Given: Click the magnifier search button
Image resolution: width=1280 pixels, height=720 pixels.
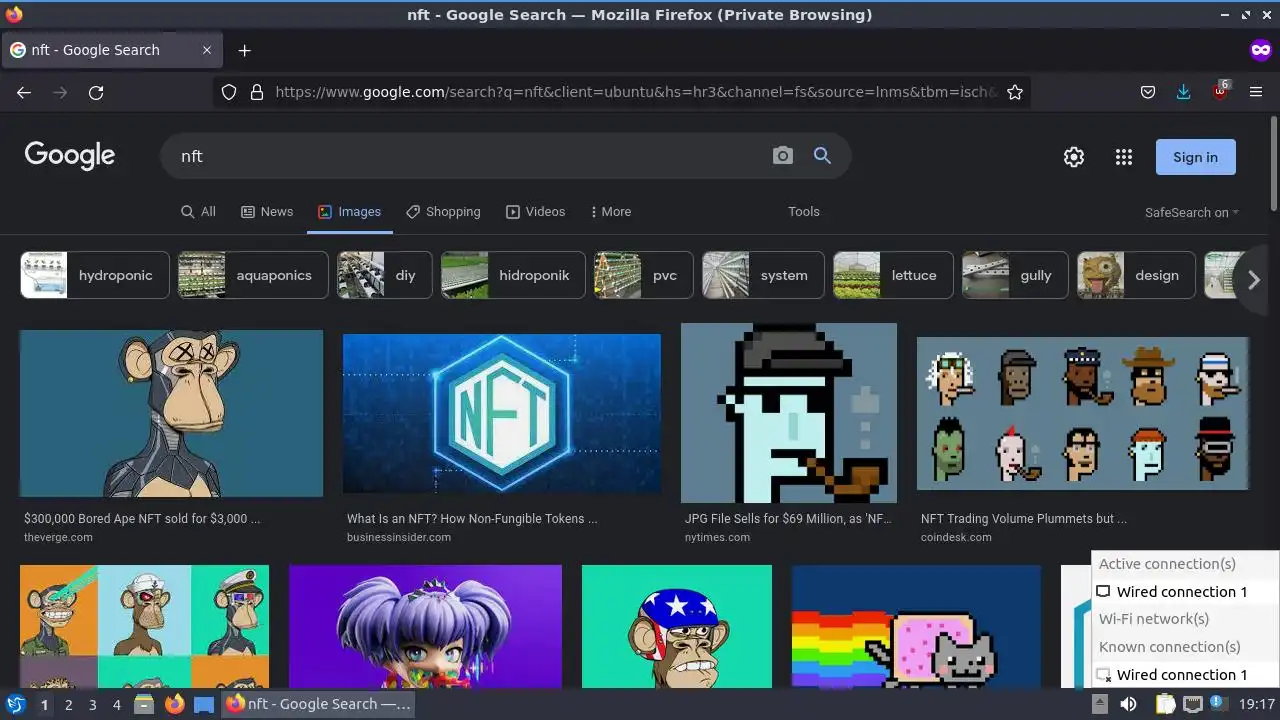Looking at the screenshot, I should point(822,156).
